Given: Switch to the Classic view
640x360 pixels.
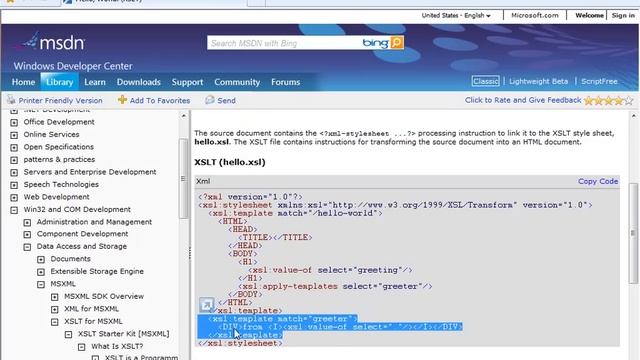Looking at the screenshot, I should [x=485, y=81].
